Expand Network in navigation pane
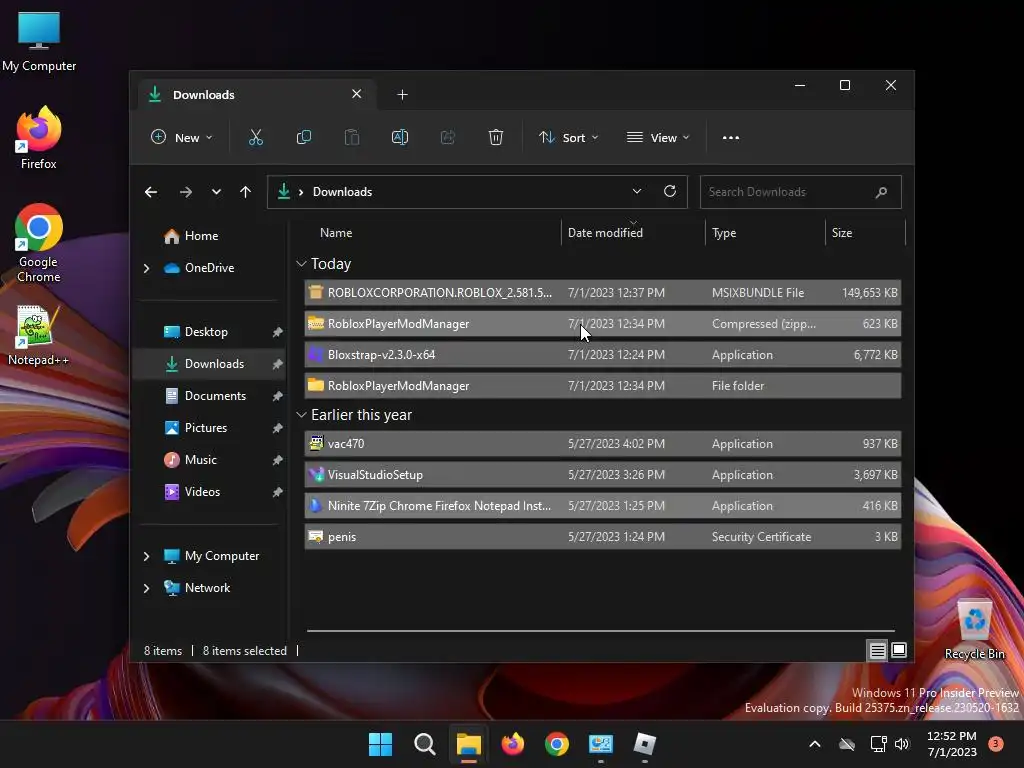 146,588
